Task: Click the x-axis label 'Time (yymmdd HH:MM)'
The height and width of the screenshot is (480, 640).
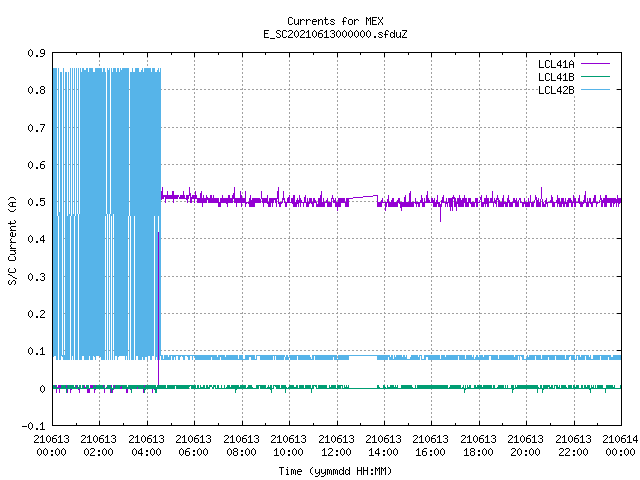Action: pyautogui.click(x=335, y=471)
